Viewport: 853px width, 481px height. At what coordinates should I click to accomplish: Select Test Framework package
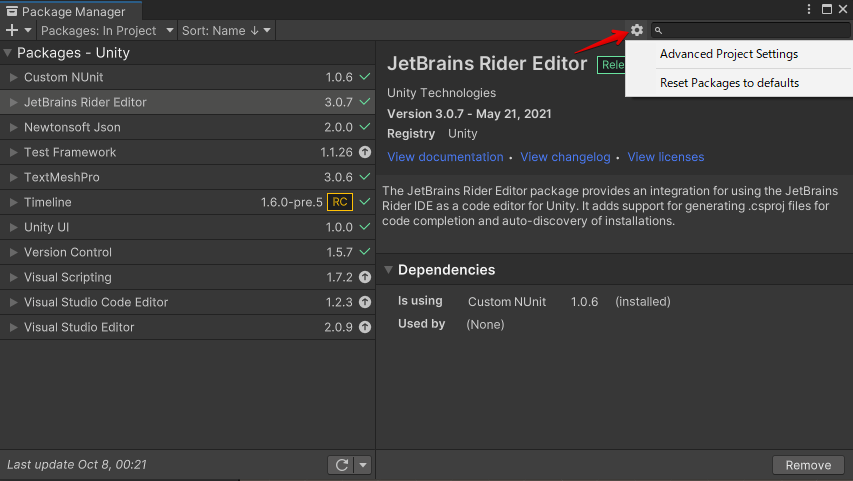tap(188, 152)
